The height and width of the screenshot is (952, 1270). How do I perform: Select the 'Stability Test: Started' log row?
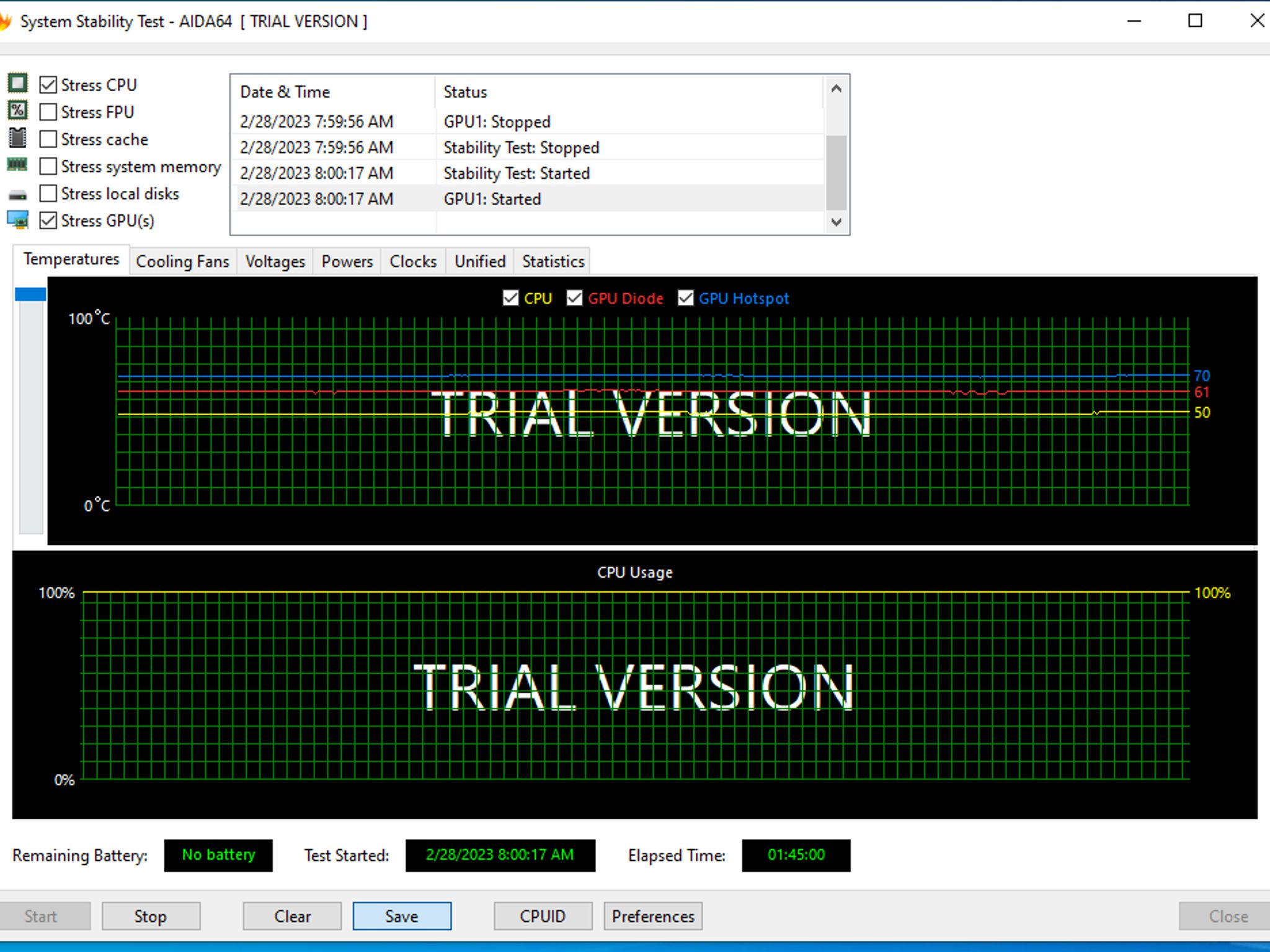528,173
